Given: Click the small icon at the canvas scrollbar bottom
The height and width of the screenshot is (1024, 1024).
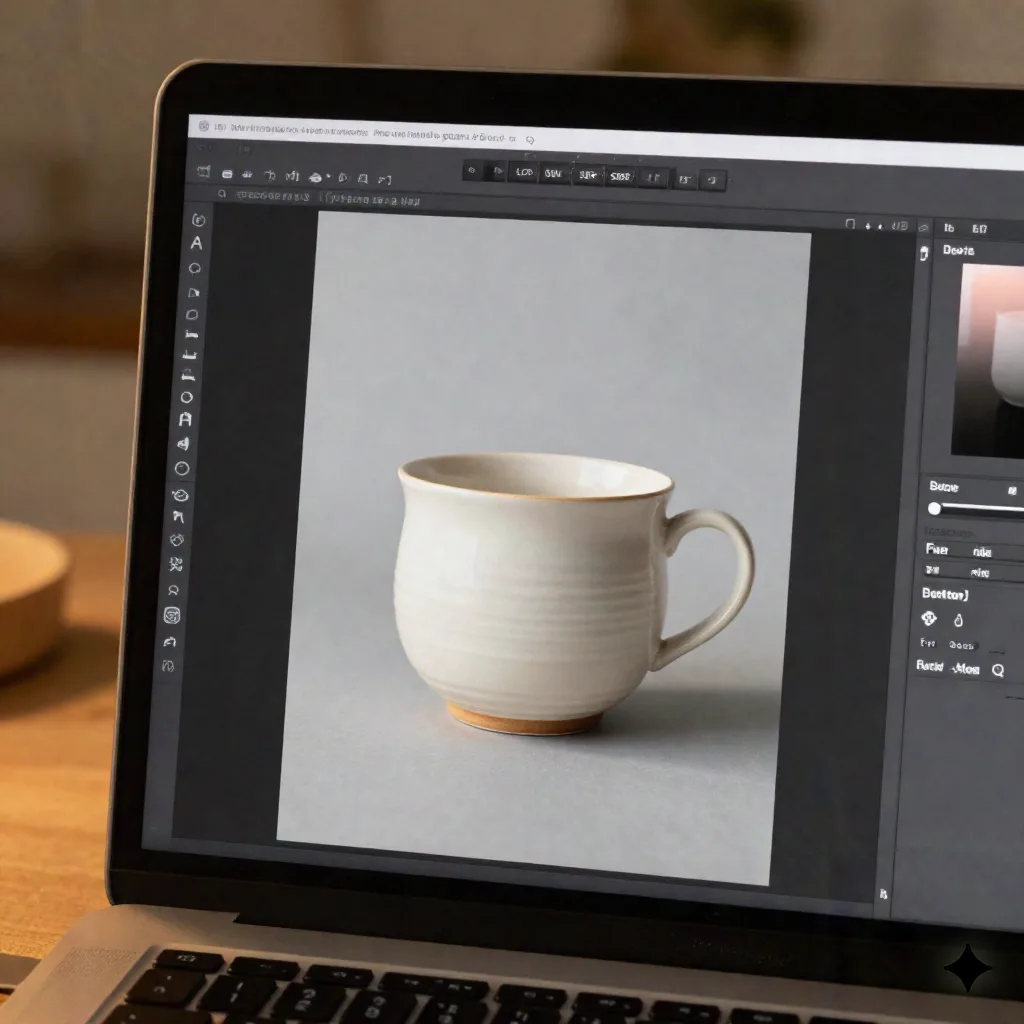Looking at the screenshot, I should (x=883, y=894).
